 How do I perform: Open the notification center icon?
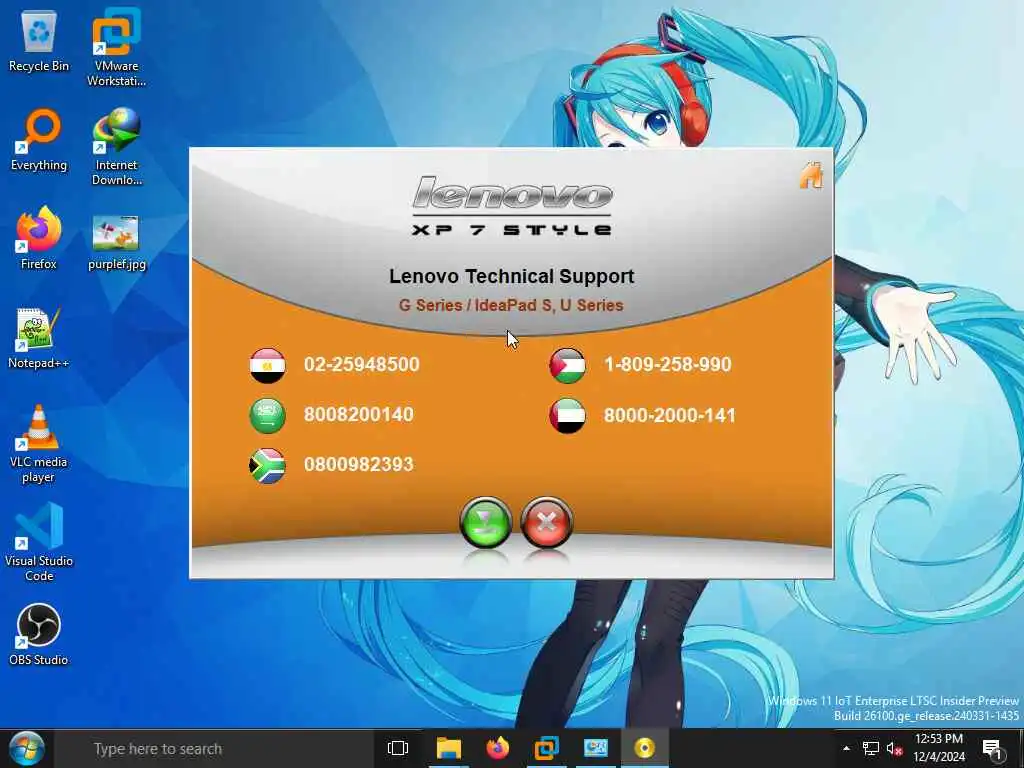click(992, 749)
